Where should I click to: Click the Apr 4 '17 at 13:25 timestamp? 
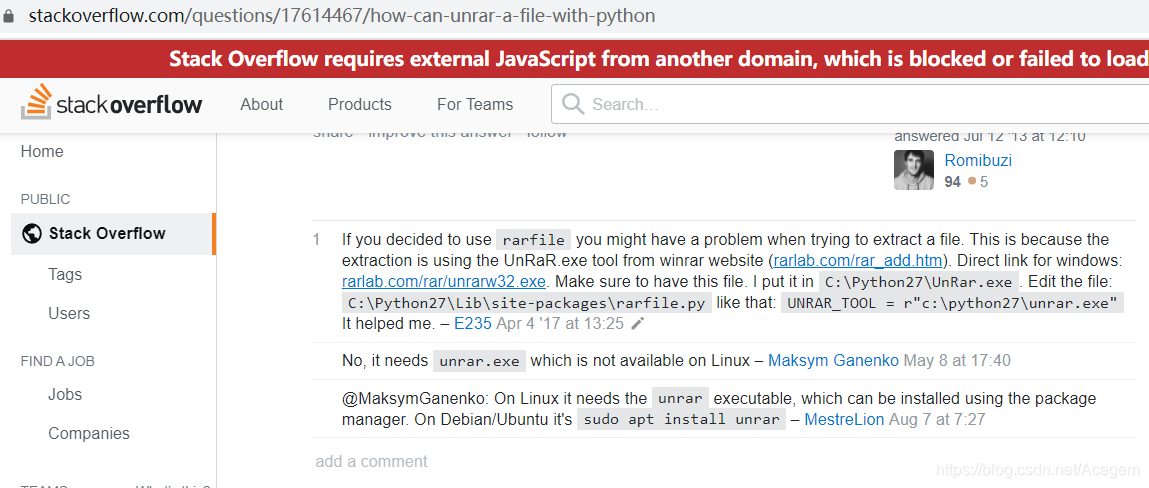[560, 323]
